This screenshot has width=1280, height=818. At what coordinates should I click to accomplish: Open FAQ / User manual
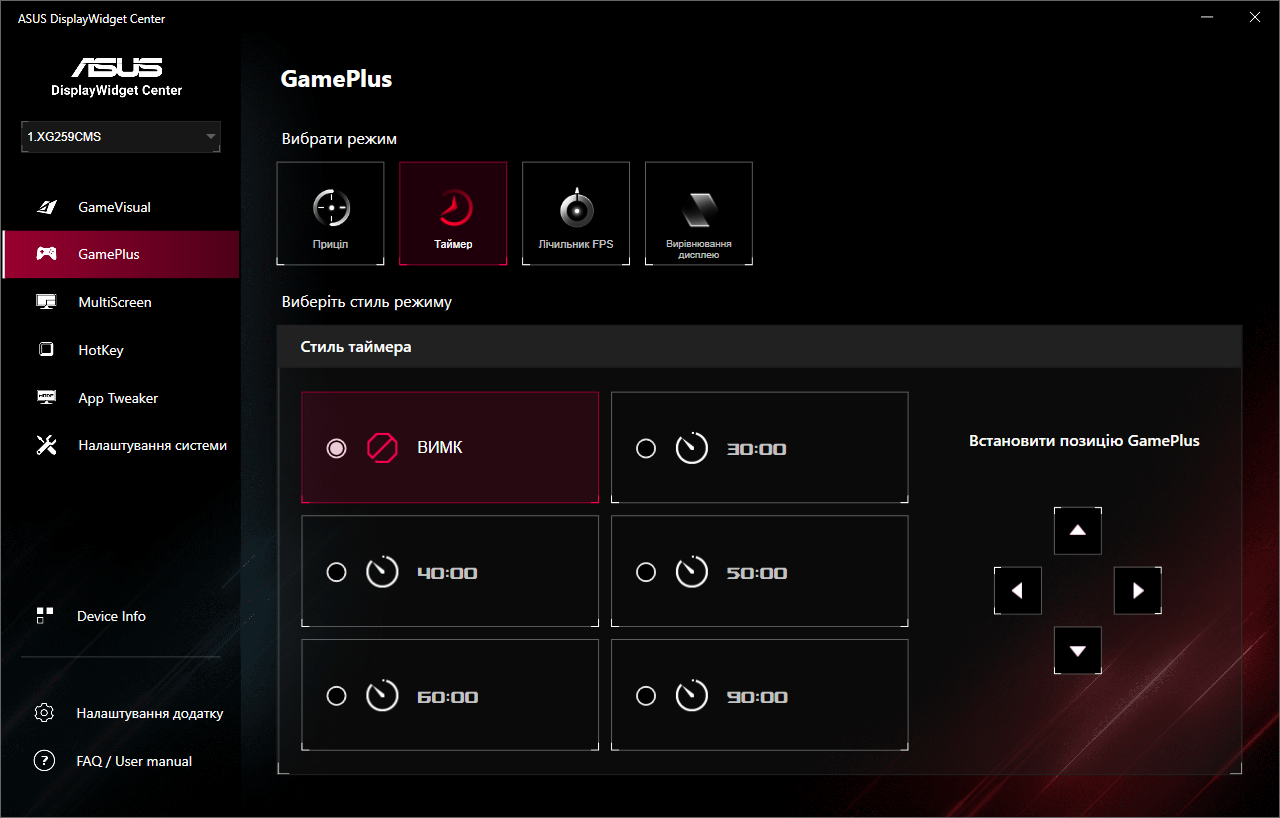(x=133, y=761)
